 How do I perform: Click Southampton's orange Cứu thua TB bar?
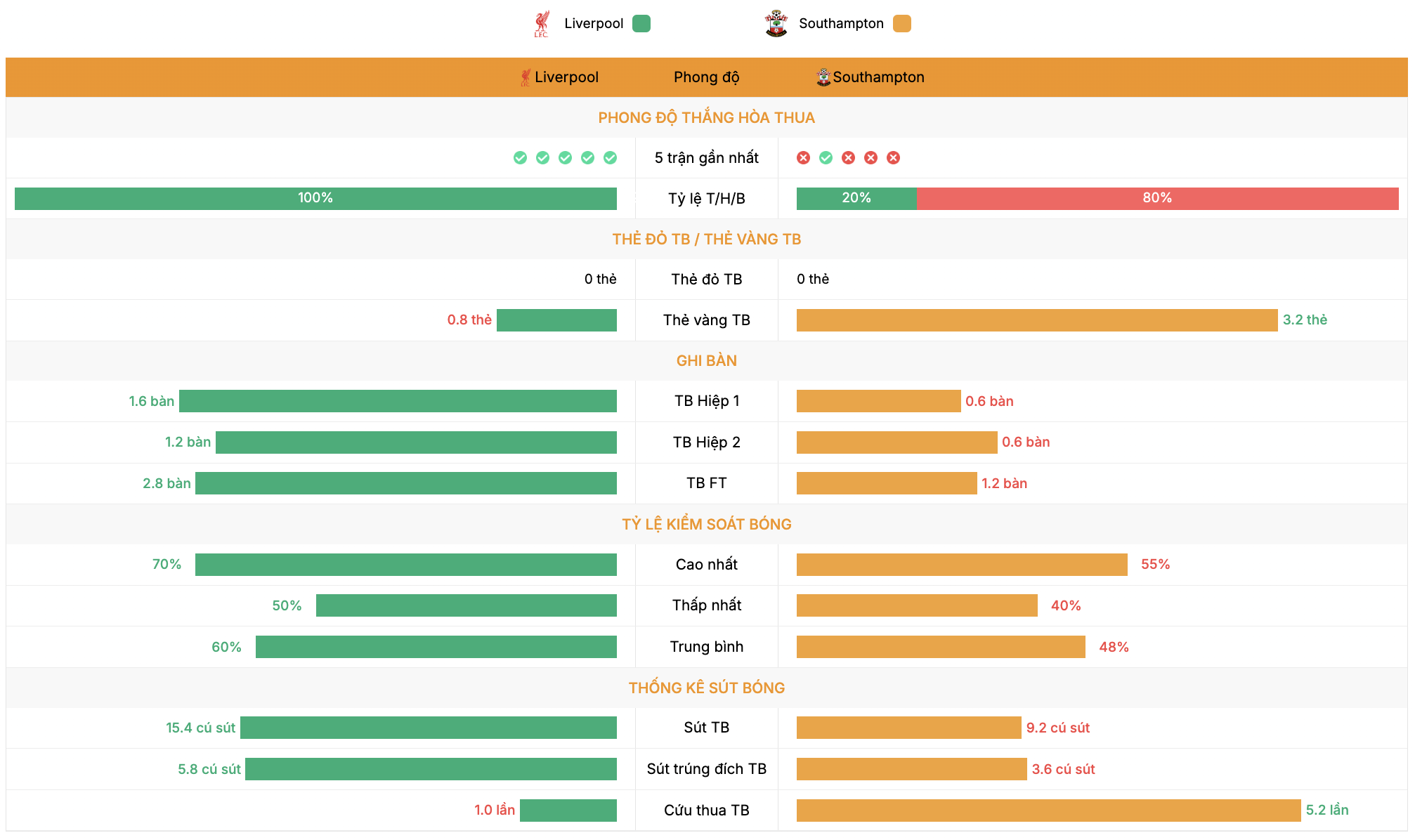(x=1049, y=811)
